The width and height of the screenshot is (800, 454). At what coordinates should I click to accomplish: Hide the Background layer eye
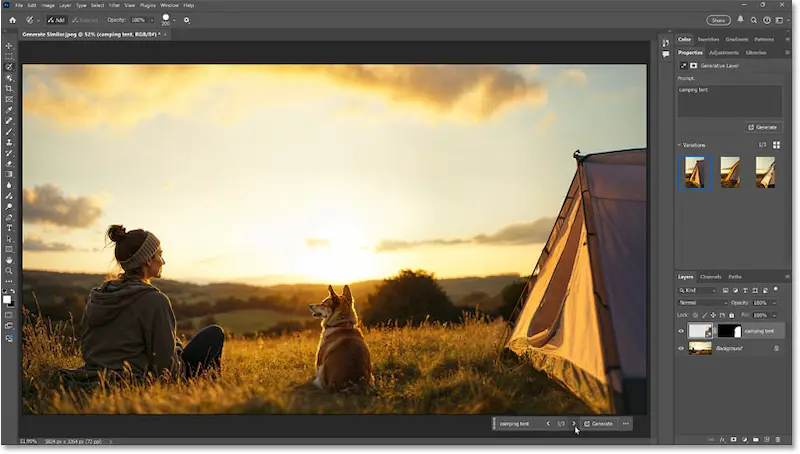[x=681, y=349]
